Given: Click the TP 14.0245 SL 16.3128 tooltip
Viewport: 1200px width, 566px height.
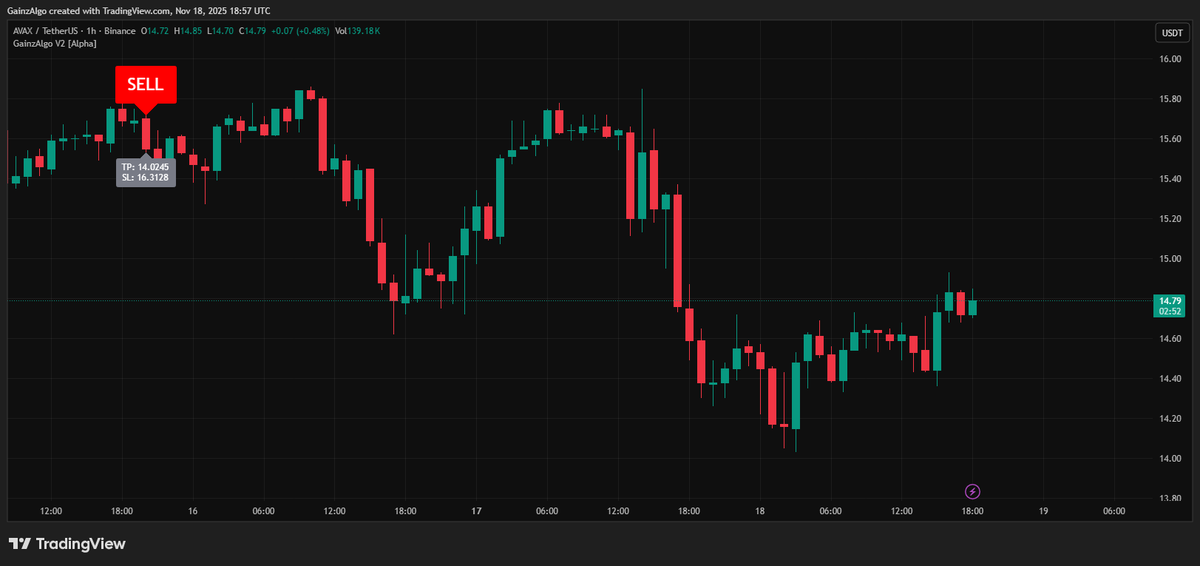Looking at the screenshot, I should tap(146, 171).
